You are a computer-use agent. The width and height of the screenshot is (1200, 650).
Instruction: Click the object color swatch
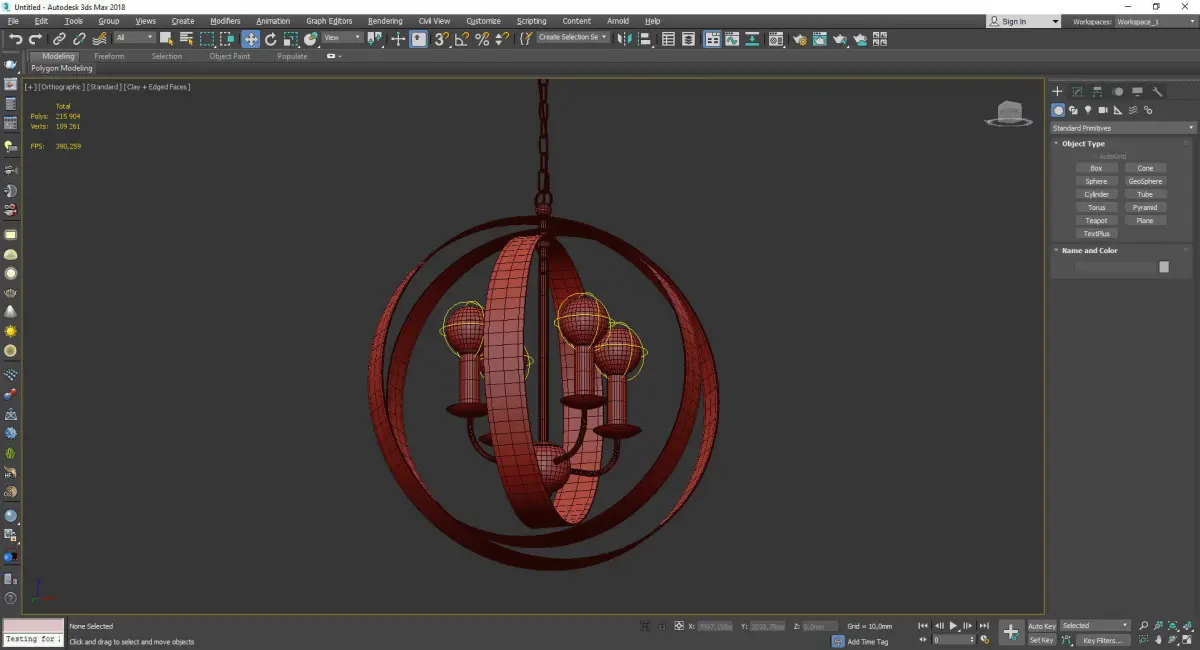[x=1164, y=267]
